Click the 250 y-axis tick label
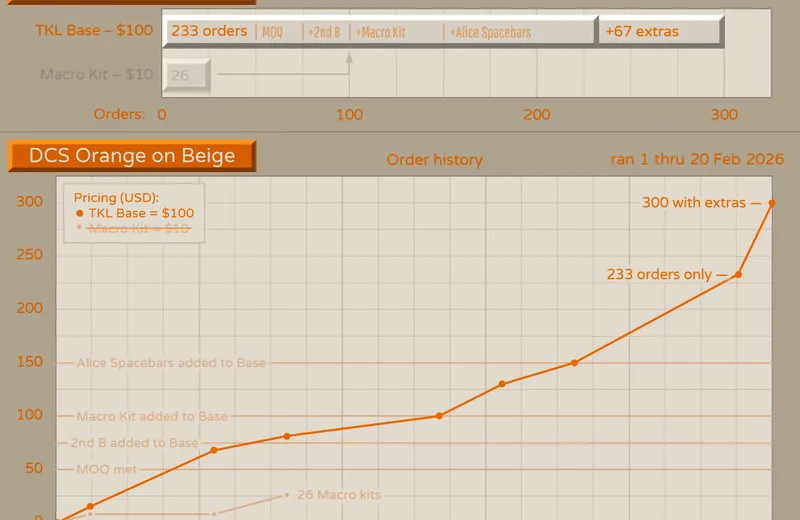 pyautogui.click(x=30, y=255)
